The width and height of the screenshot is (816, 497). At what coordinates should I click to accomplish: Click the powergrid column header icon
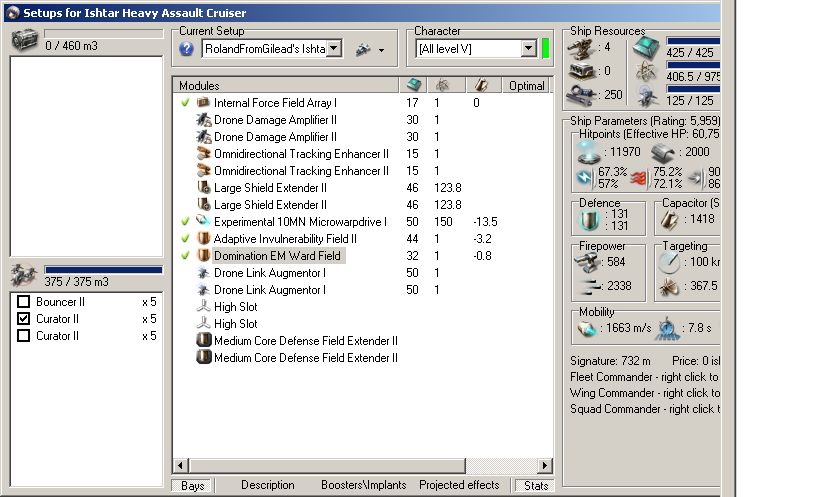pos(442,85)
